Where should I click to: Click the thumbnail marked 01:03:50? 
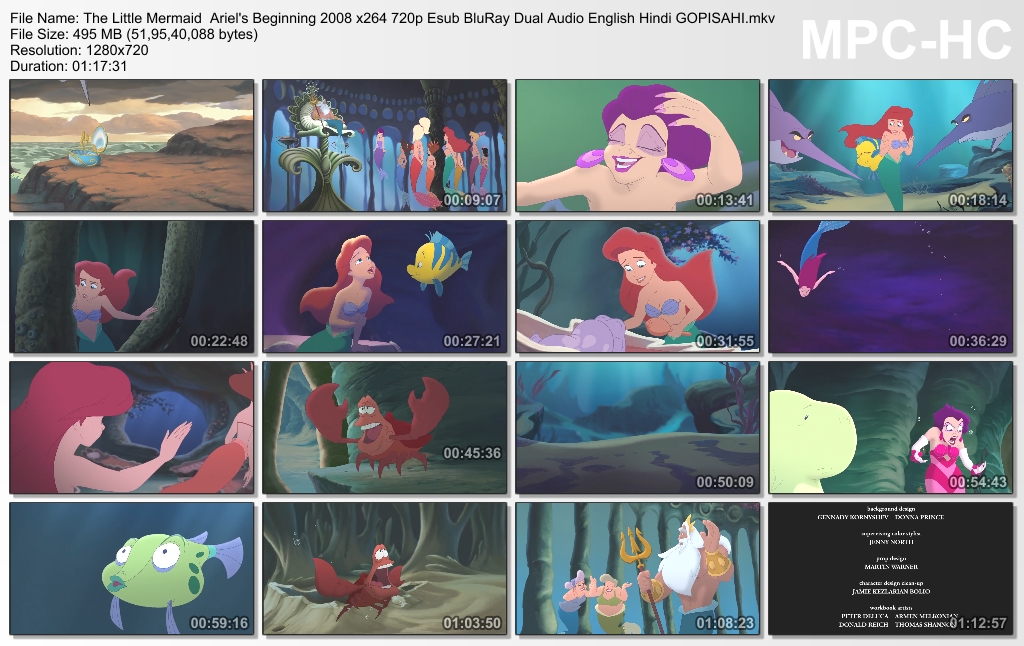pyautogui.click(x=385, y=569)
